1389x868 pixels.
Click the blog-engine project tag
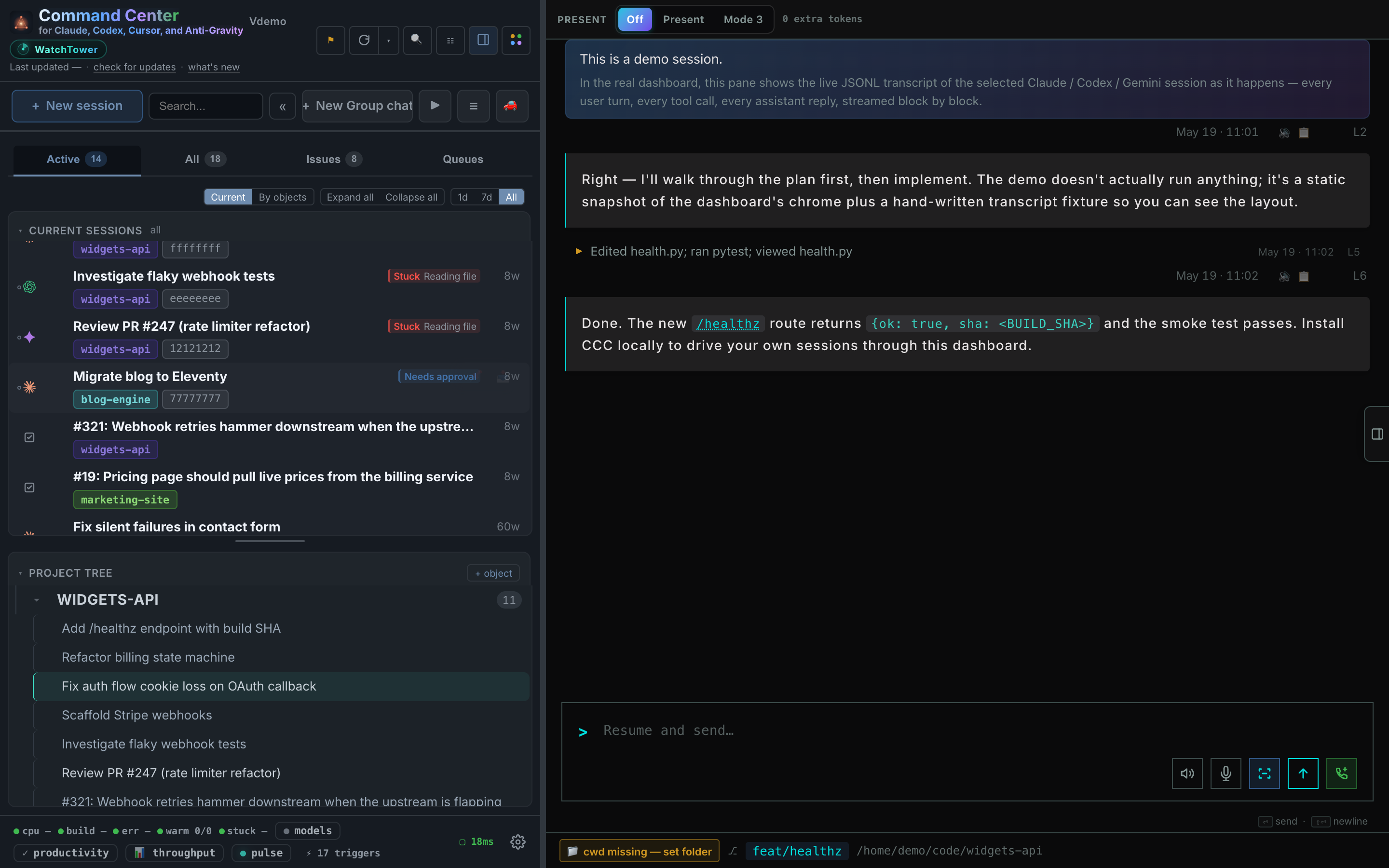pos(115,399)
